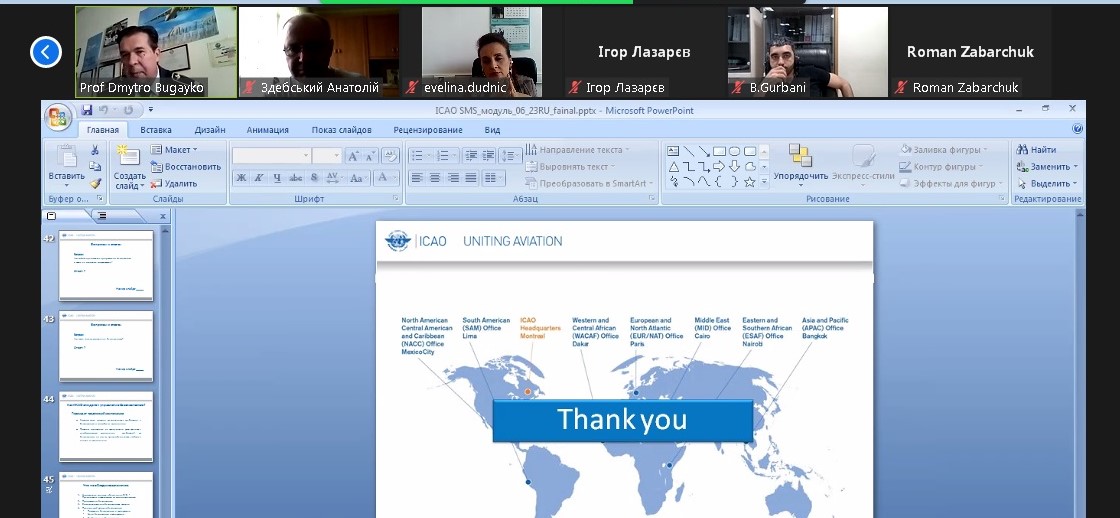Expand the shapes gallery more arrow
Viewport: 1120px width, 518px height.
(764, 182)
